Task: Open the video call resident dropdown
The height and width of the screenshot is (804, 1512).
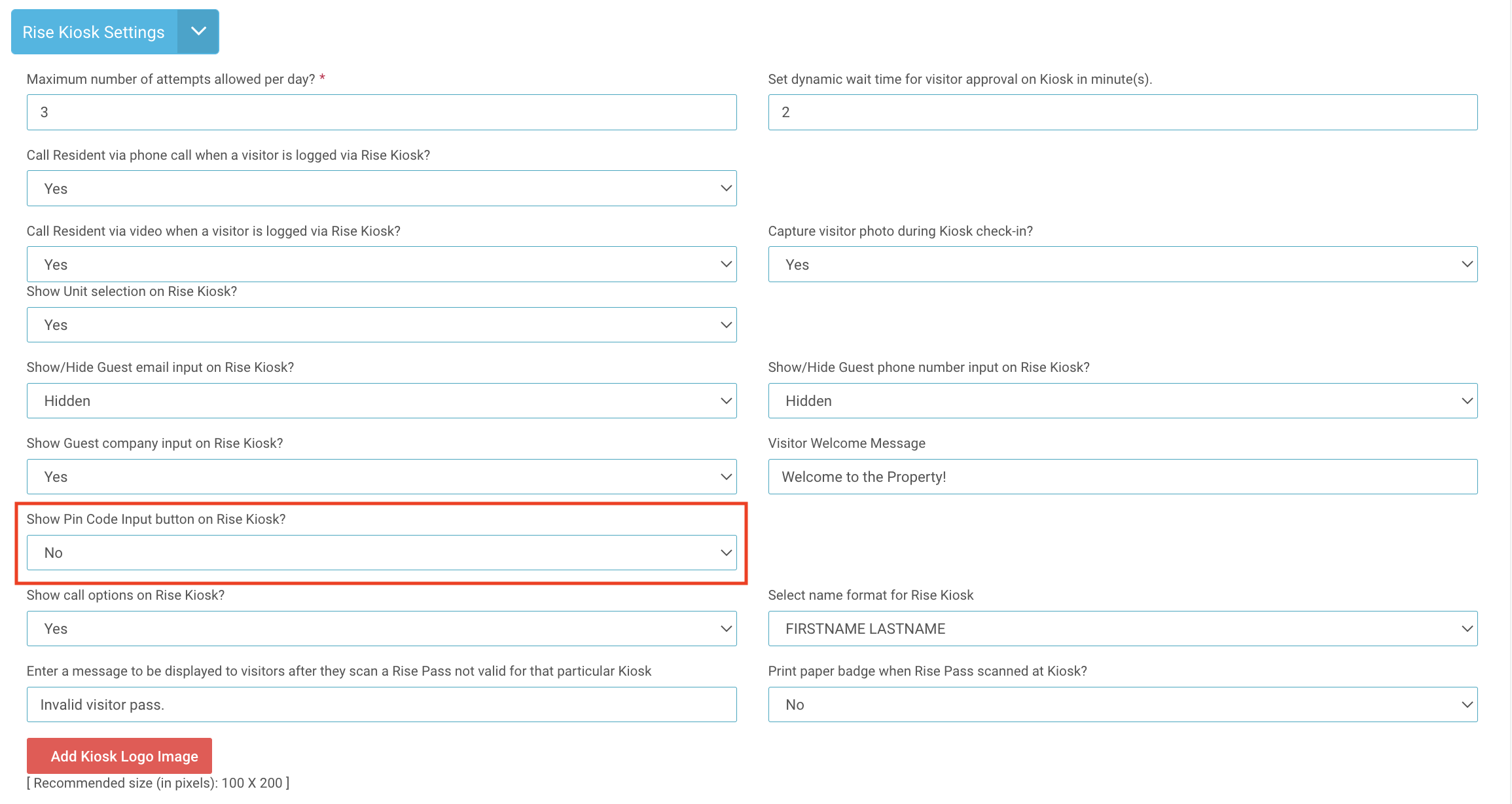Action: coord(381,265)
